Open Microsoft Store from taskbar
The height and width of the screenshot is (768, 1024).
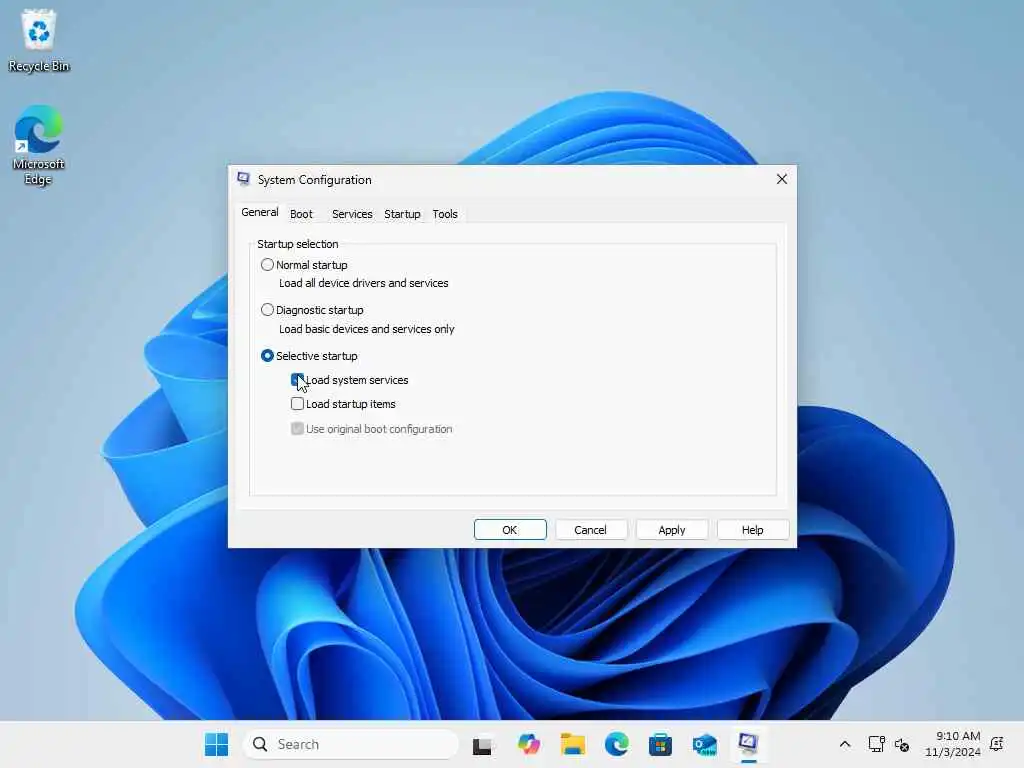pos(660,744)
